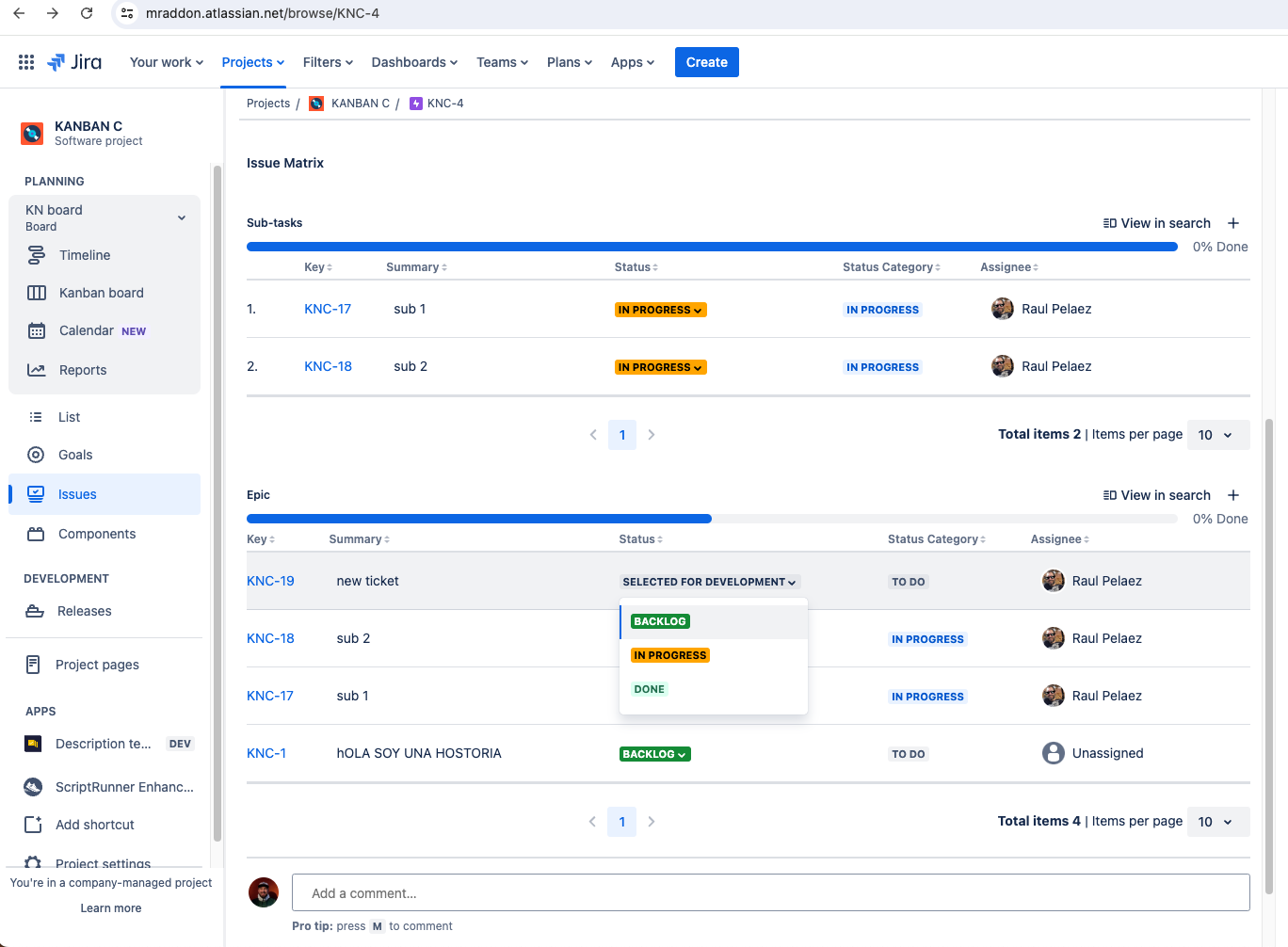This screenshot has width=1288, height=947.
Task: Sort Epic table by Assignee column
Action: pyautogui.click(x=1059, y=539)
